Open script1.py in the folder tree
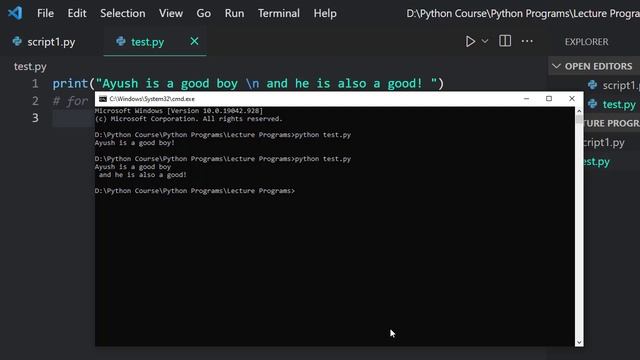This screenshot has height=360, width=640. (x=604, y=142)
